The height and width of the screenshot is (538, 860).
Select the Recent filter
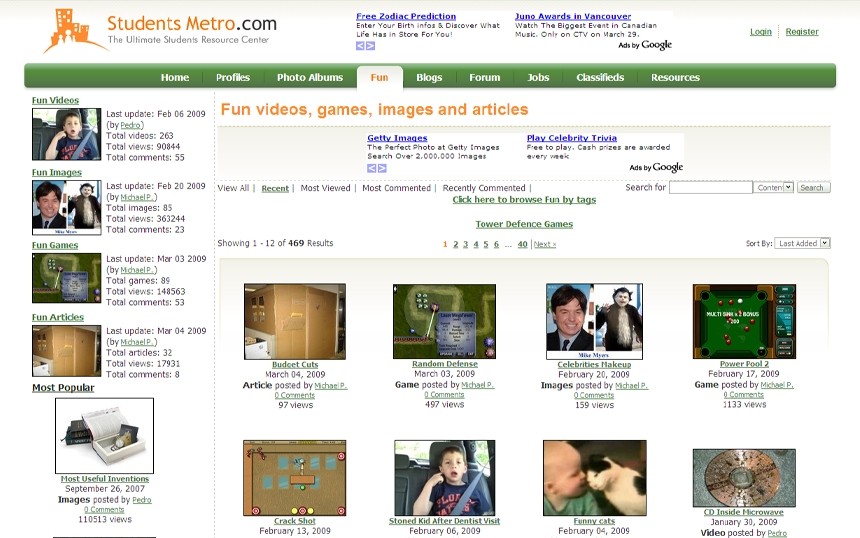coord(275,188)
